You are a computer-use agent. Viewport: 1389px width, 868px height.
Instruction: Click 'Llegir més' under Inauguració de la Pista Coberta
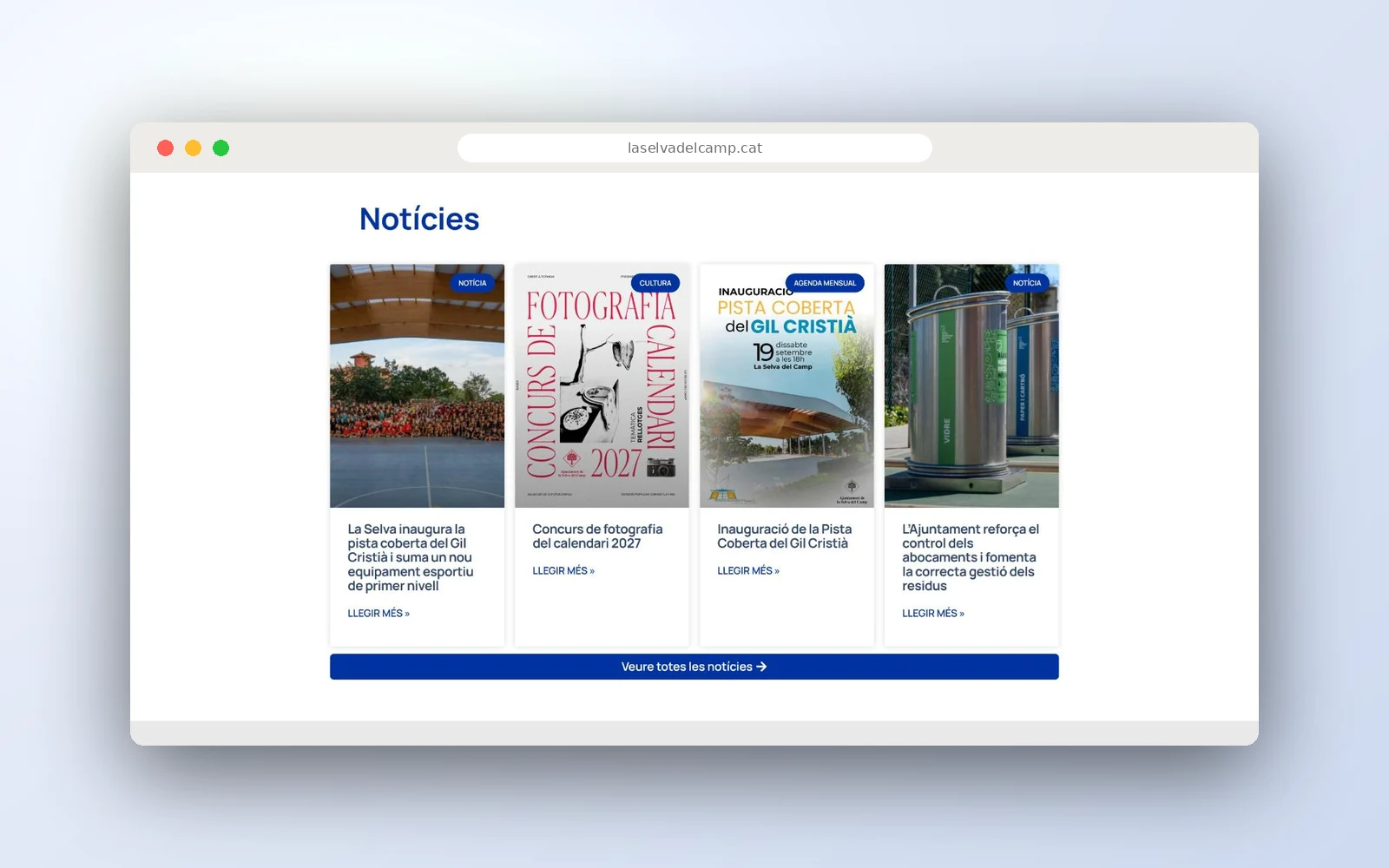tap(748, 571)
